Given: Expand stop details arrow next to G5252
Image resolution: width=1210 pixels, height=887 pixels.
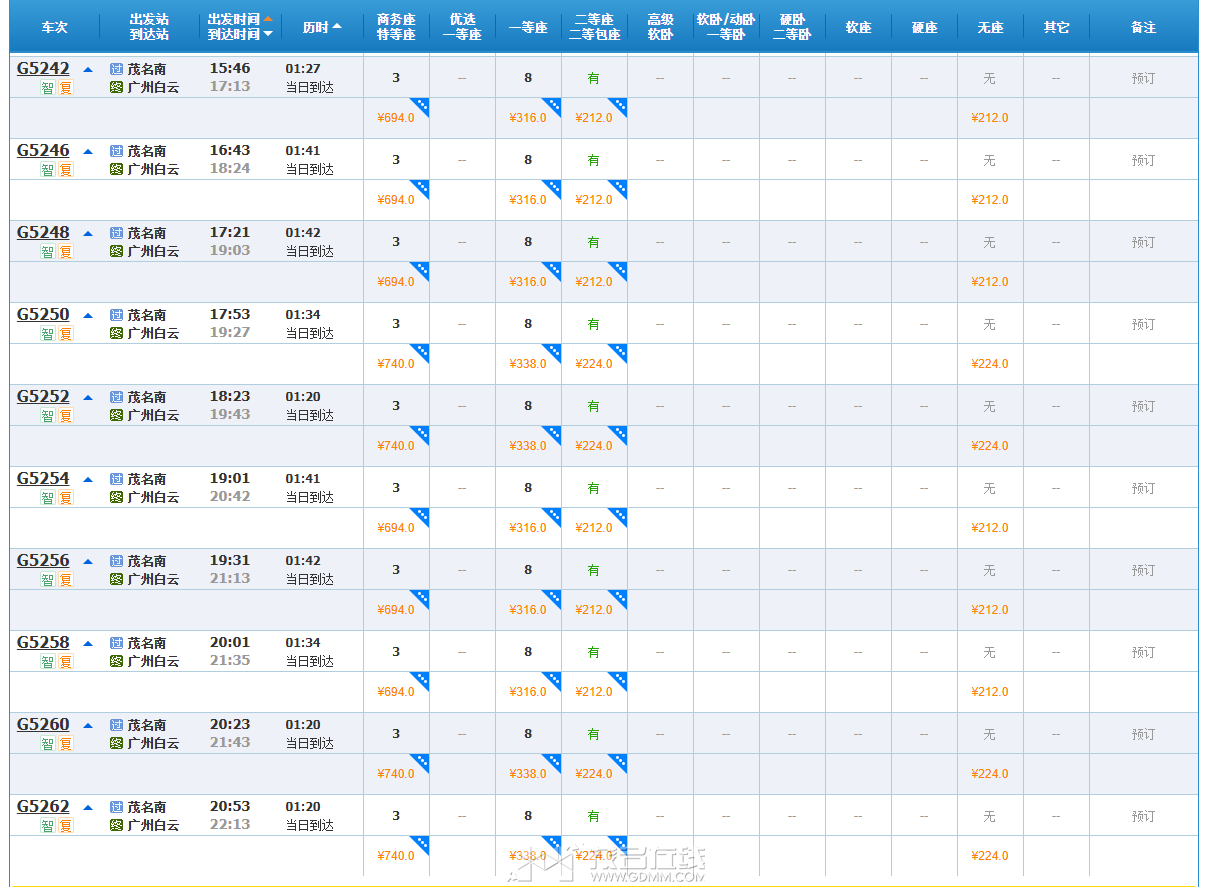Looking at the screenshot, I should (x=88, y=397).
